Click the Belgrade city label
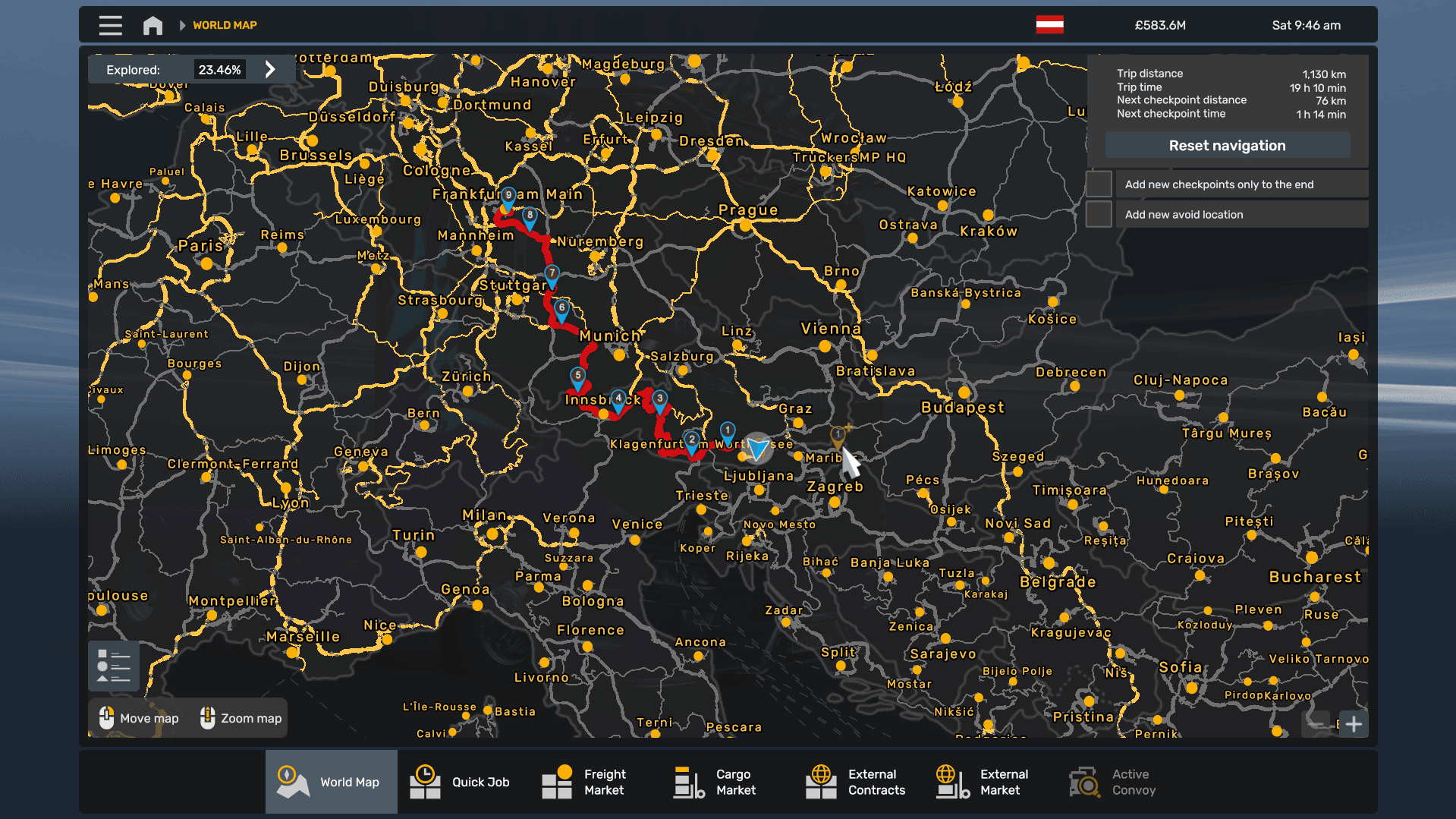This screenshot has height=819, width=1456. coord(1058,582)
